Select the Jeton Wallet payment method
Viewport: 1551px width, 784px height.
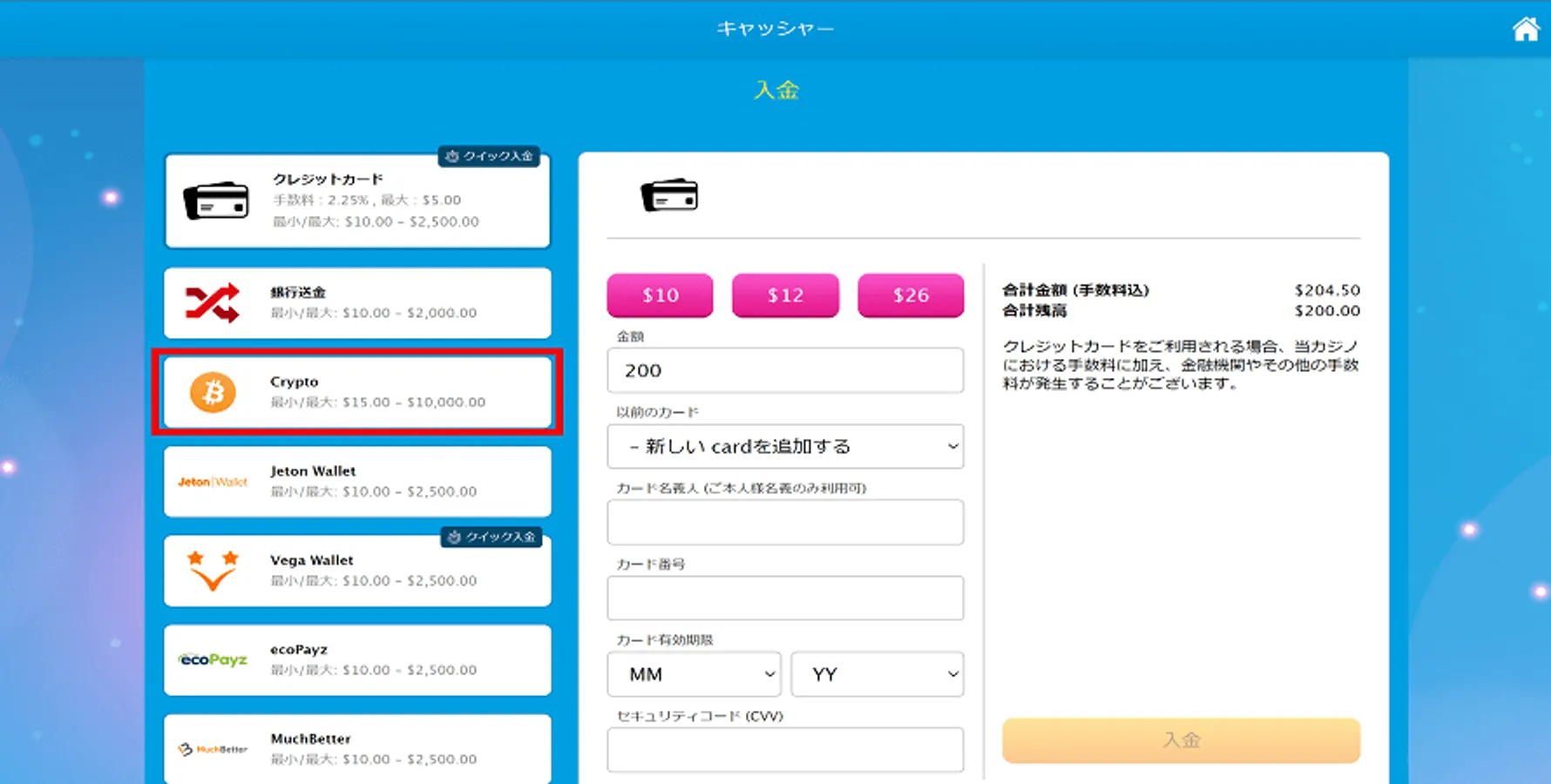357,482
